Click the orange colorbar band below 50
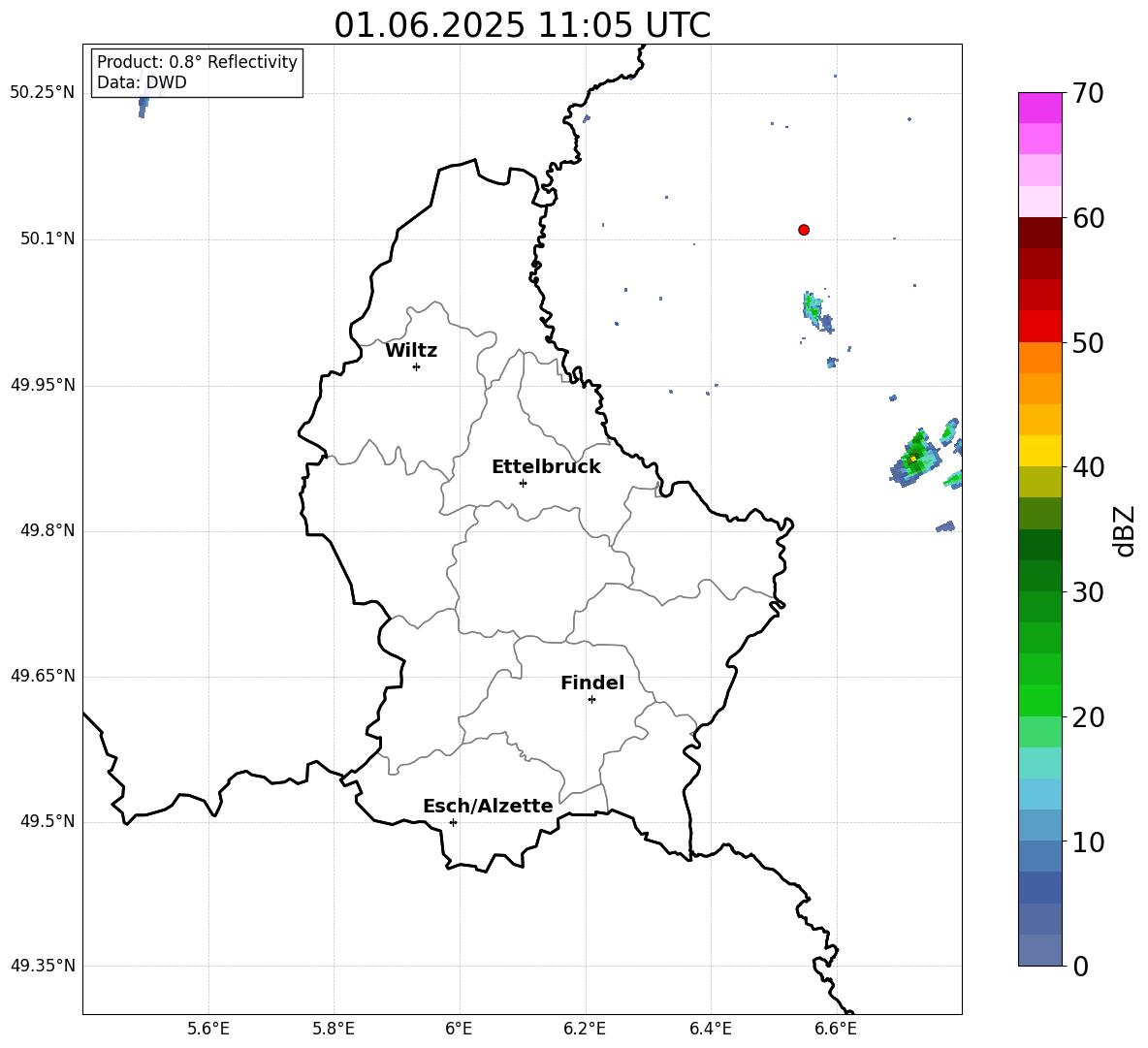The image size is (1148, 1048). point(1039,357)
